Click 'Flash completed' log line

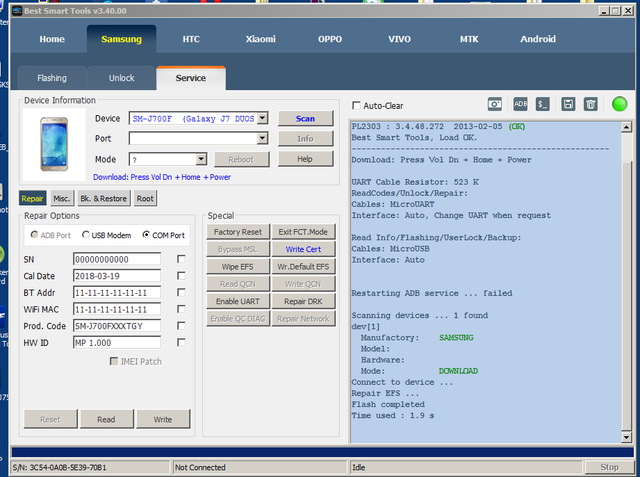388,404
